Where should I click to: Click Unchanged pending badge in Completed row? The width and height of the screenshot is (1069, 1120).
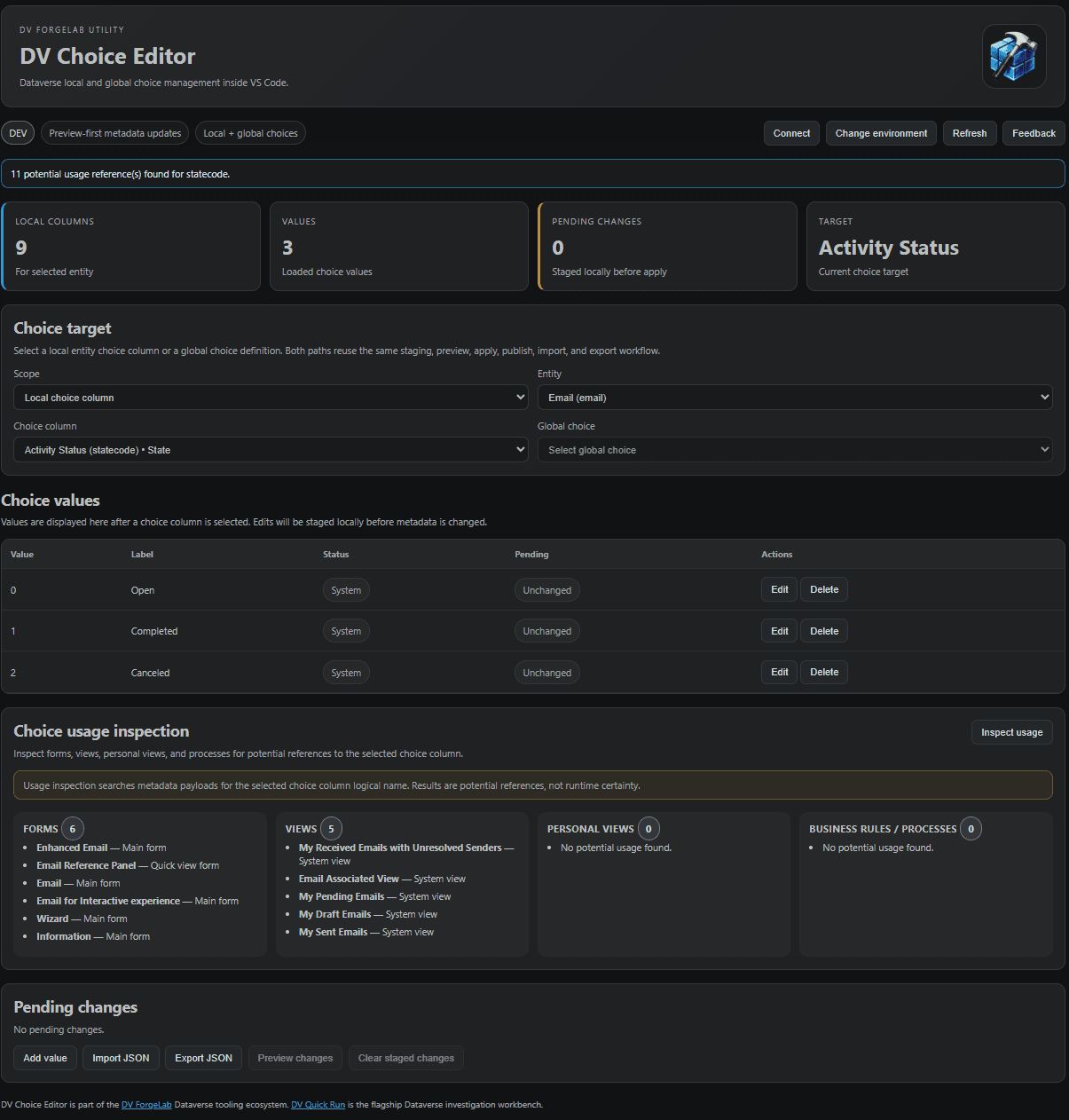tap(546, 631)
